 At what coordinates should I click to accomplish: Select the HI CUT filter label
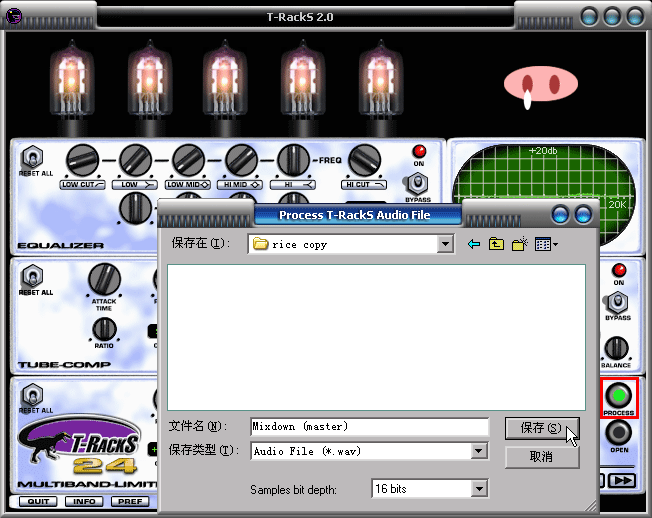pyautogui.click(x=364, y=185)
